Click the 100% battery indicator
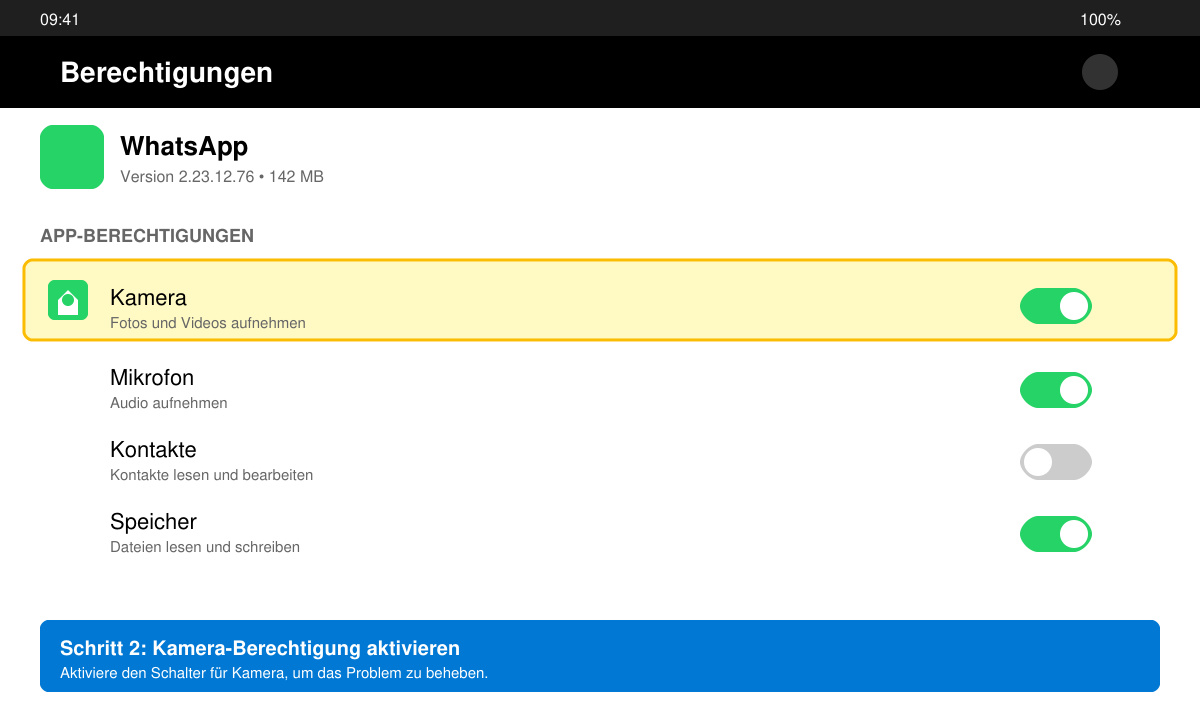Screen dimensions: 1200x720 click(x=1100, y=20)
